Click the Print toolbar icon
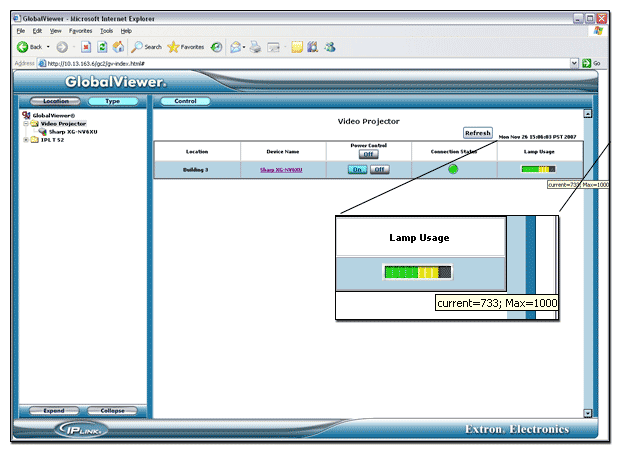 (x=255, y=47)
